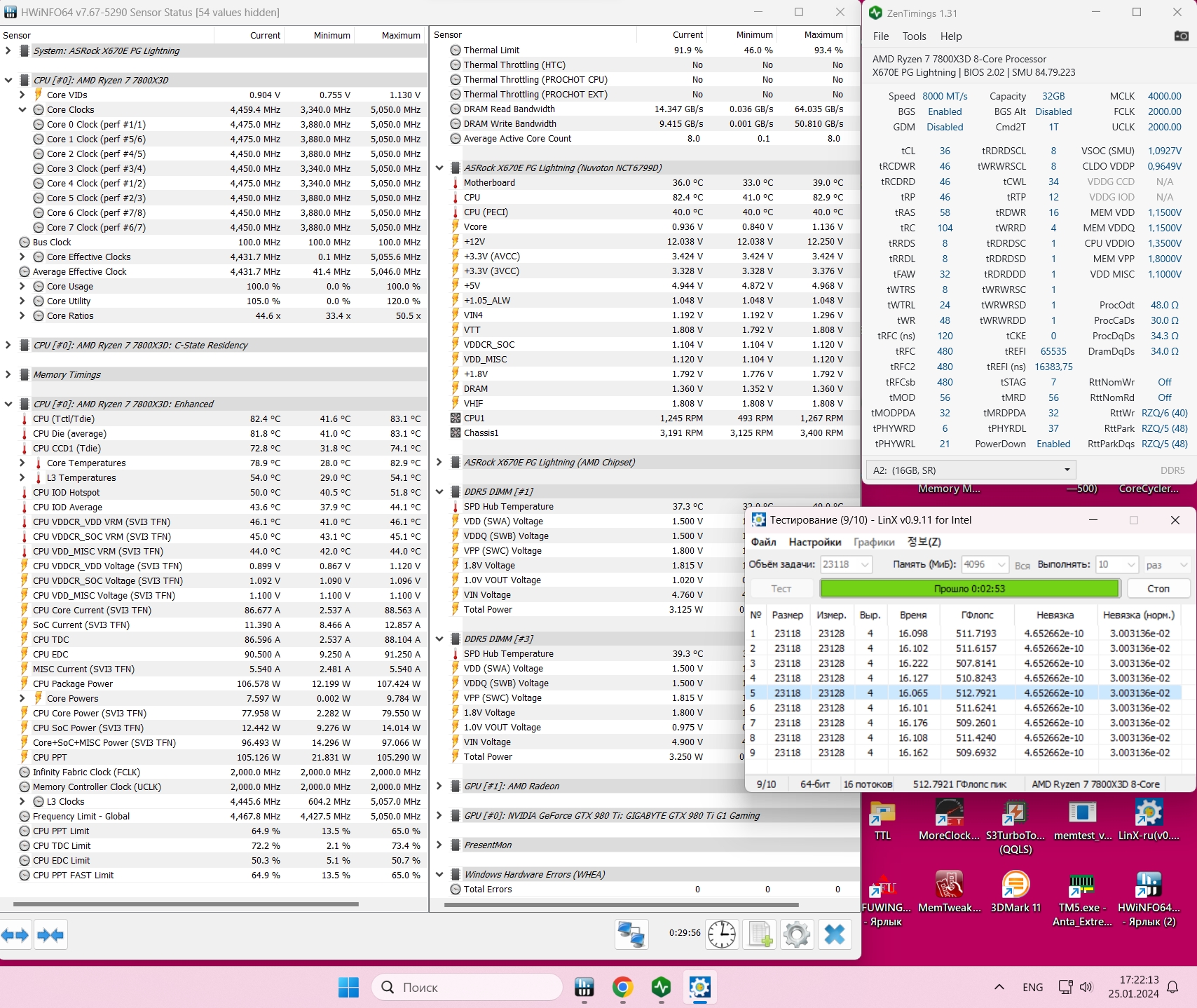The image size is (1197, 1008).
Task: Open the Память (МиБ) dropdown in LinX
Action: click(x=985, y=564)
